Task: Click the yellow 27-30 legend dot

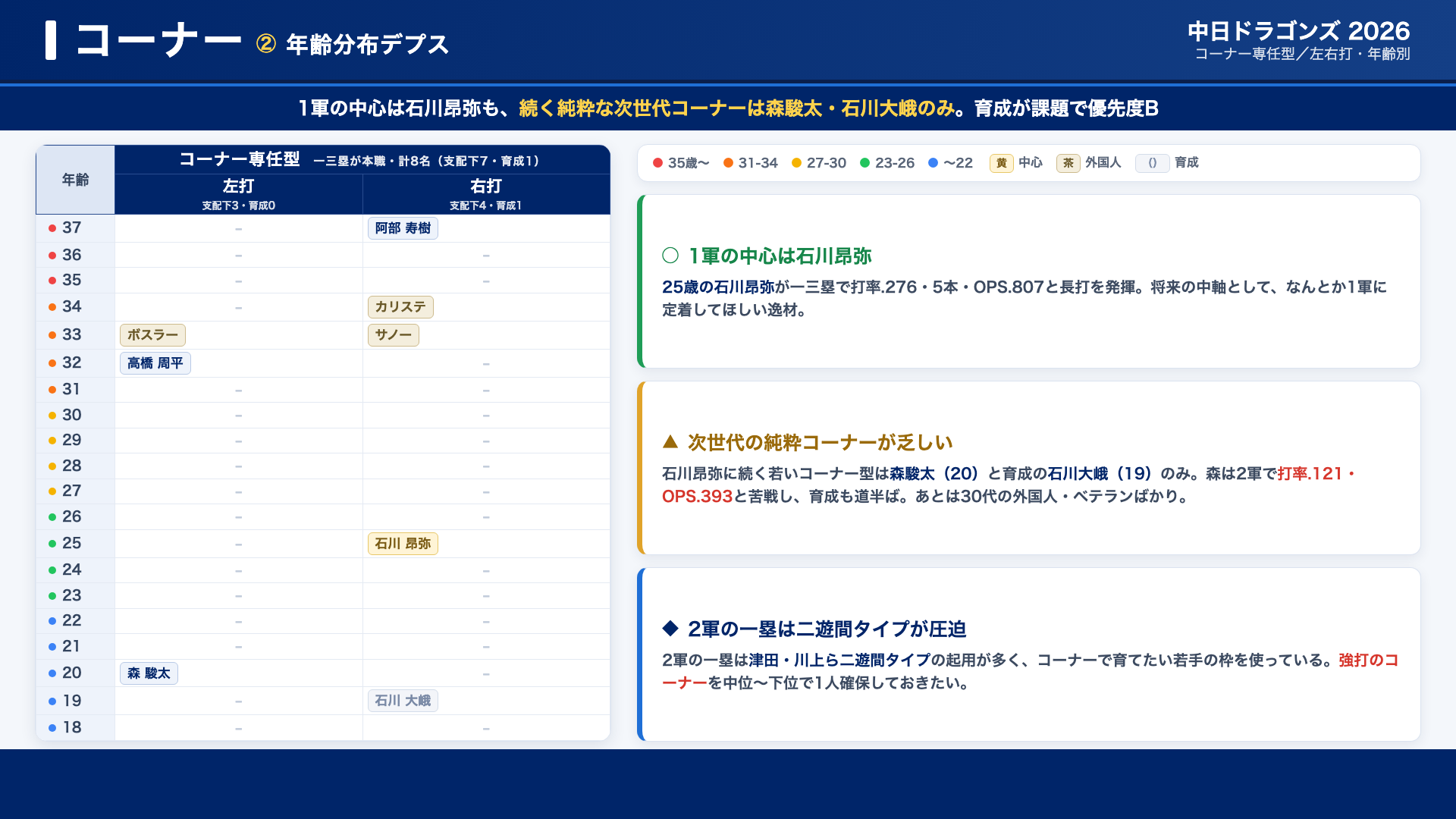Action: coord(797,163)
